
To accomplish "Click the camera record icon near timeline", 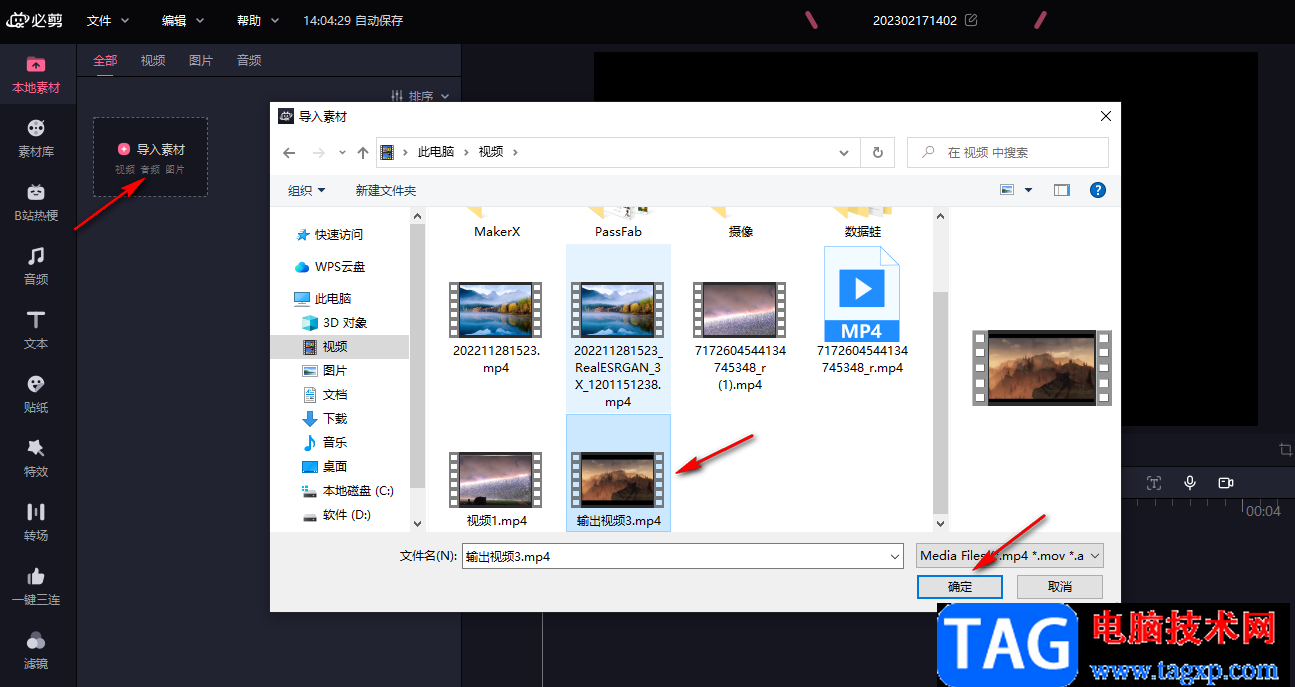I will tap(1226, 482).
